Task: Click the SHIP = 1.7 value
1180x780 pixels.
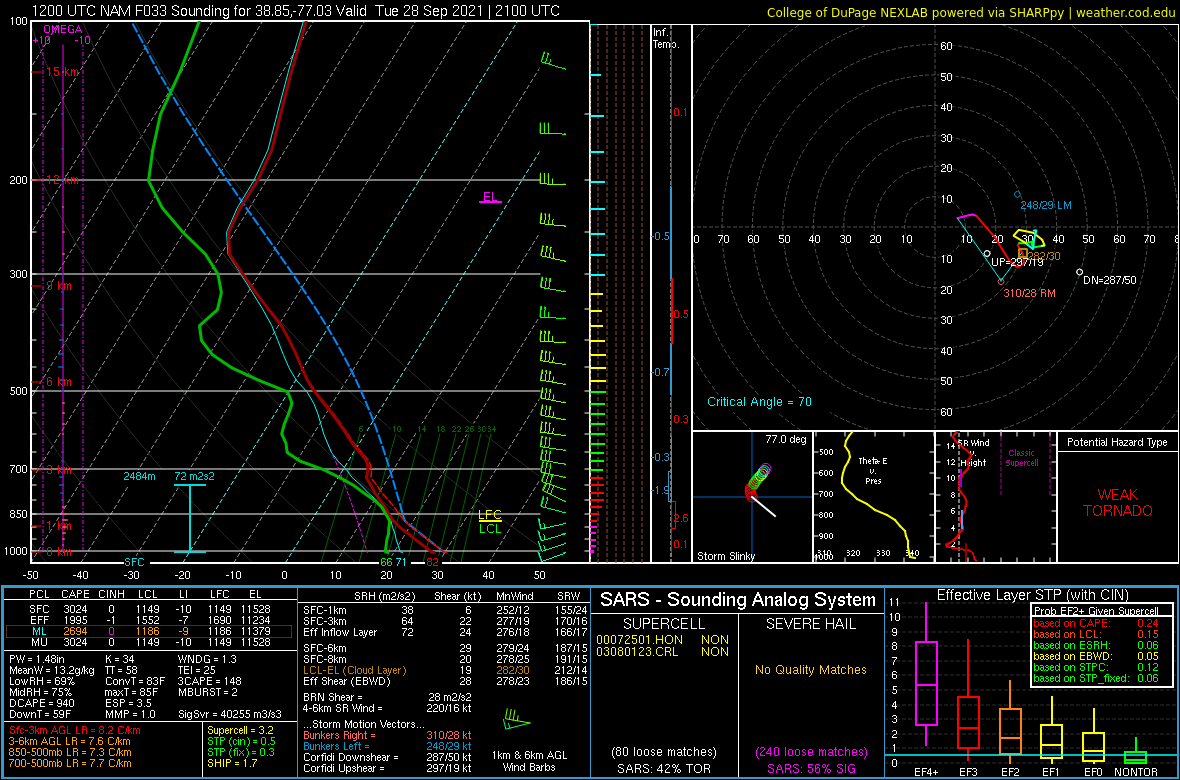Action: pos(232,763)
